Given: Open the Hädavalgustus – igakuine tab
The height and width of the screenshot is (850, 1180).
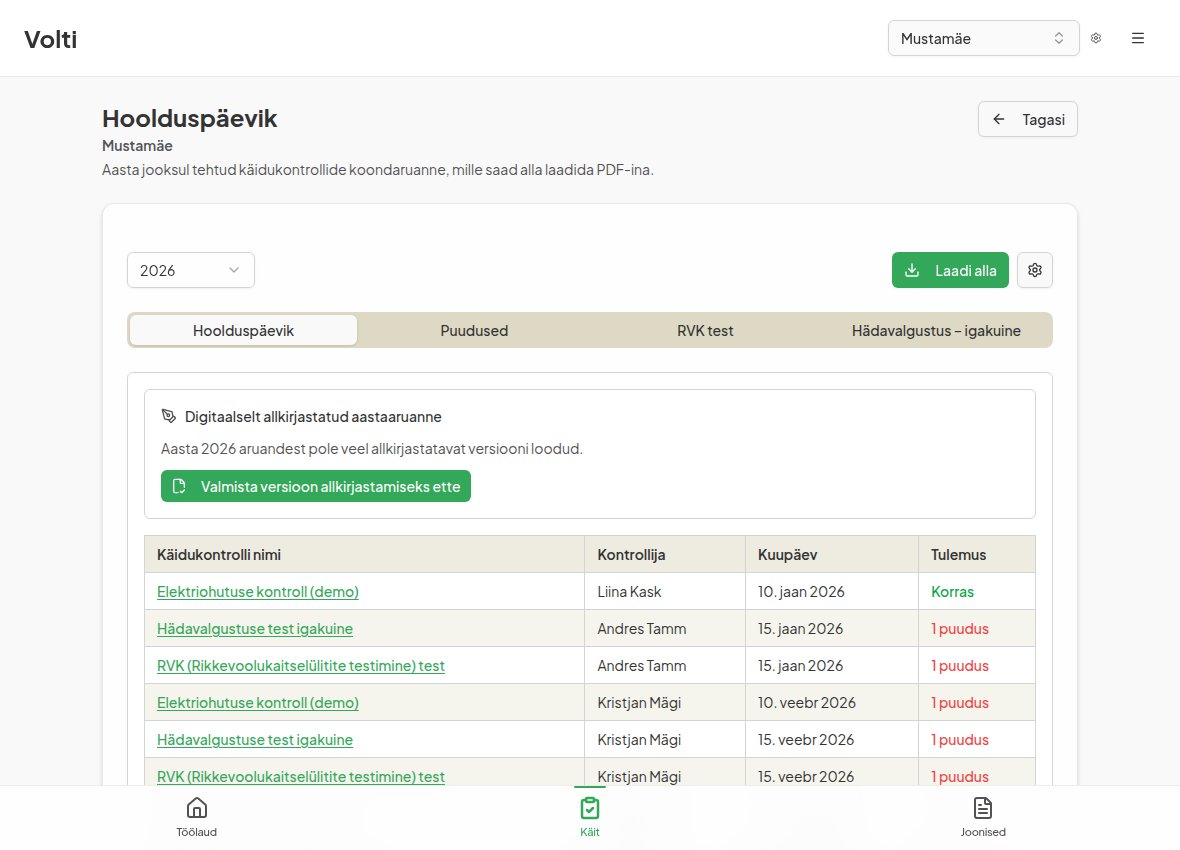Looking at the screenshot, I should coord(936,331).
